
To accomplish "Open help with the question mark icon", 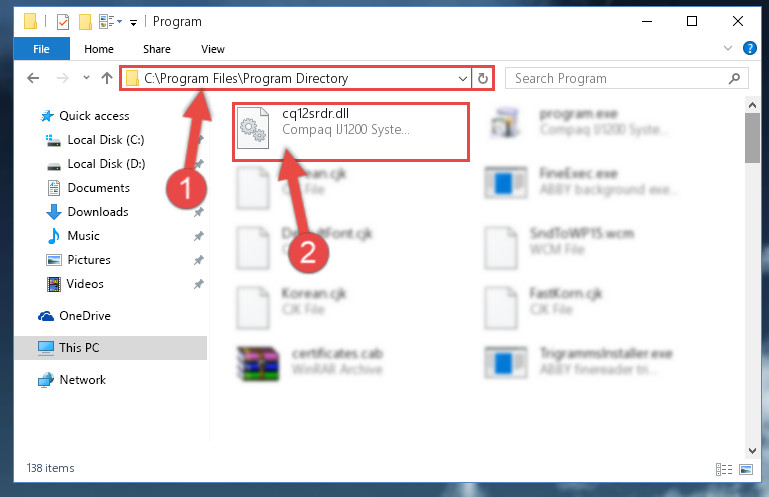I will click(x=749, y=48).
